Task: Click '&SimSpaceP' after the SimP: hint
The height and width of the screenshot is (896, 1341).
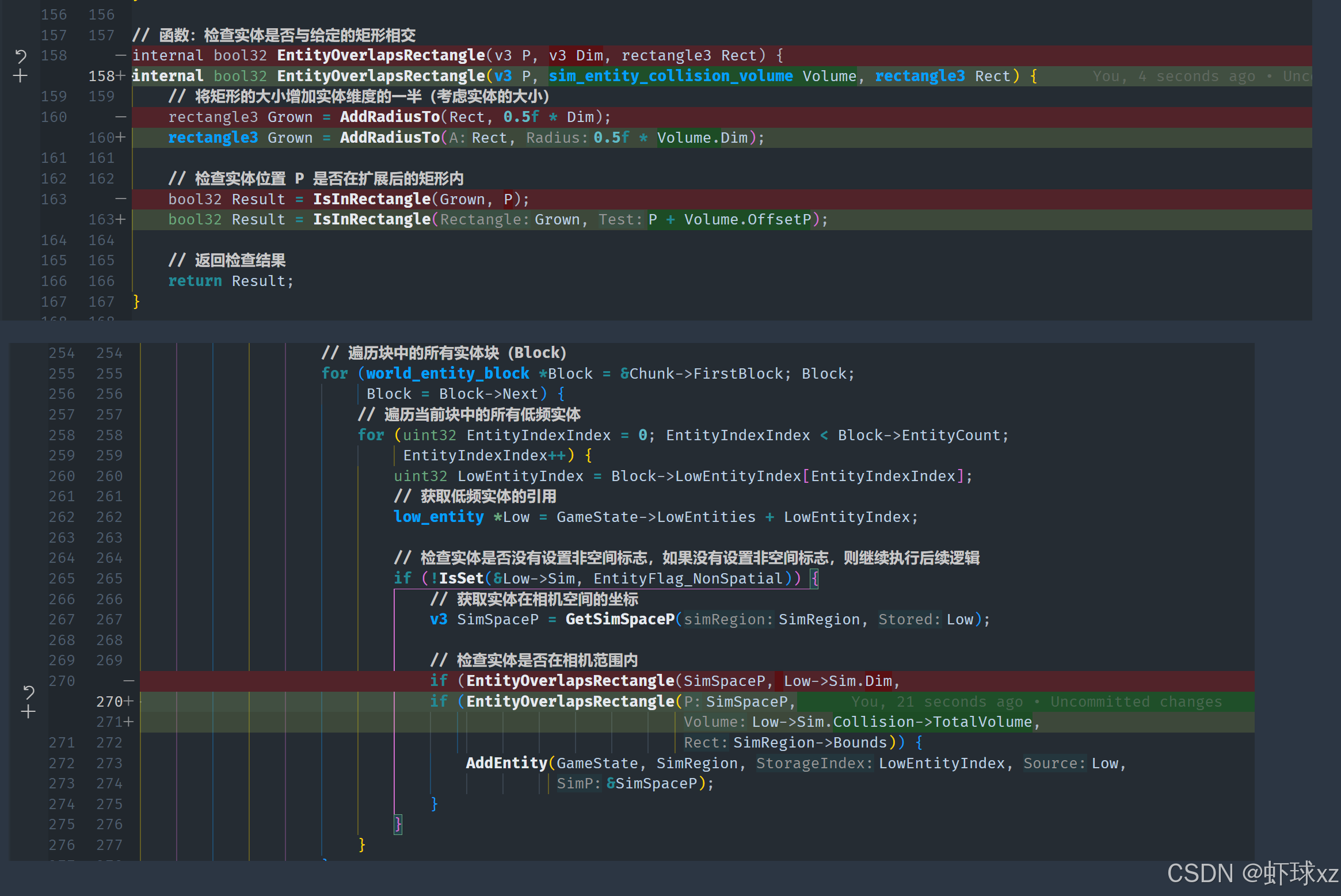Action: 652,783
